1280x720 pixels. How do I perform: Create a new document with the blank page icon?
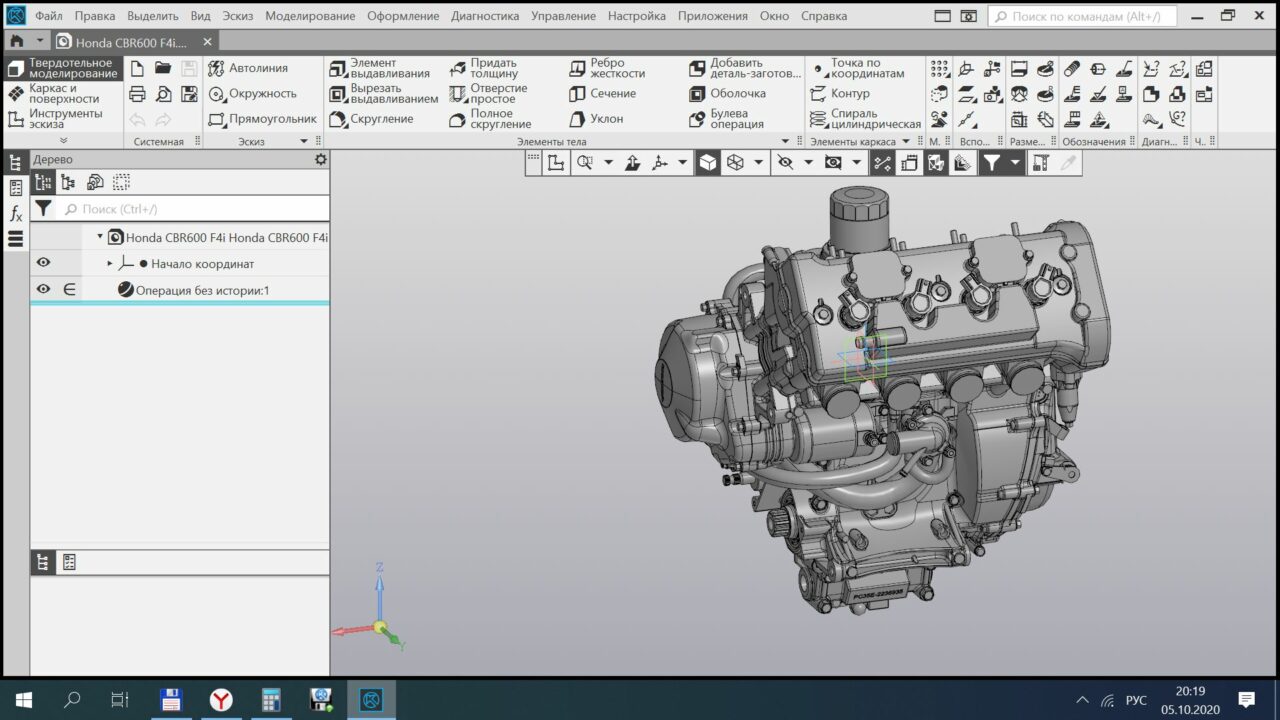pyautogui.click(x=138, y=68)
